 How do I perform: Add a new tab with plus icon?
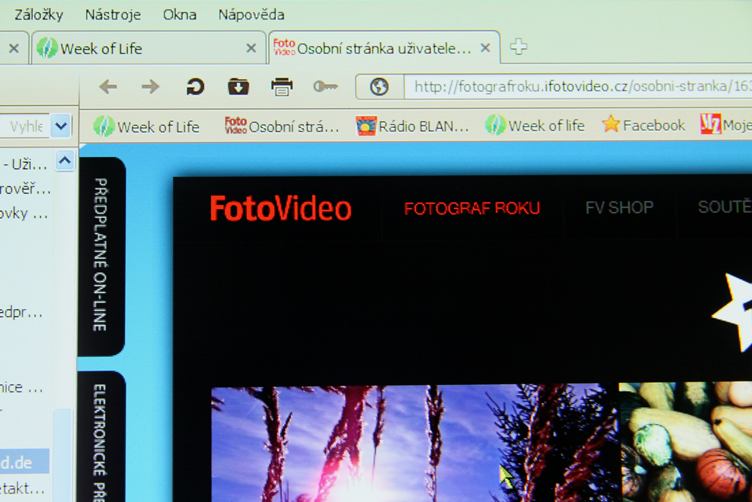point(518,47)
